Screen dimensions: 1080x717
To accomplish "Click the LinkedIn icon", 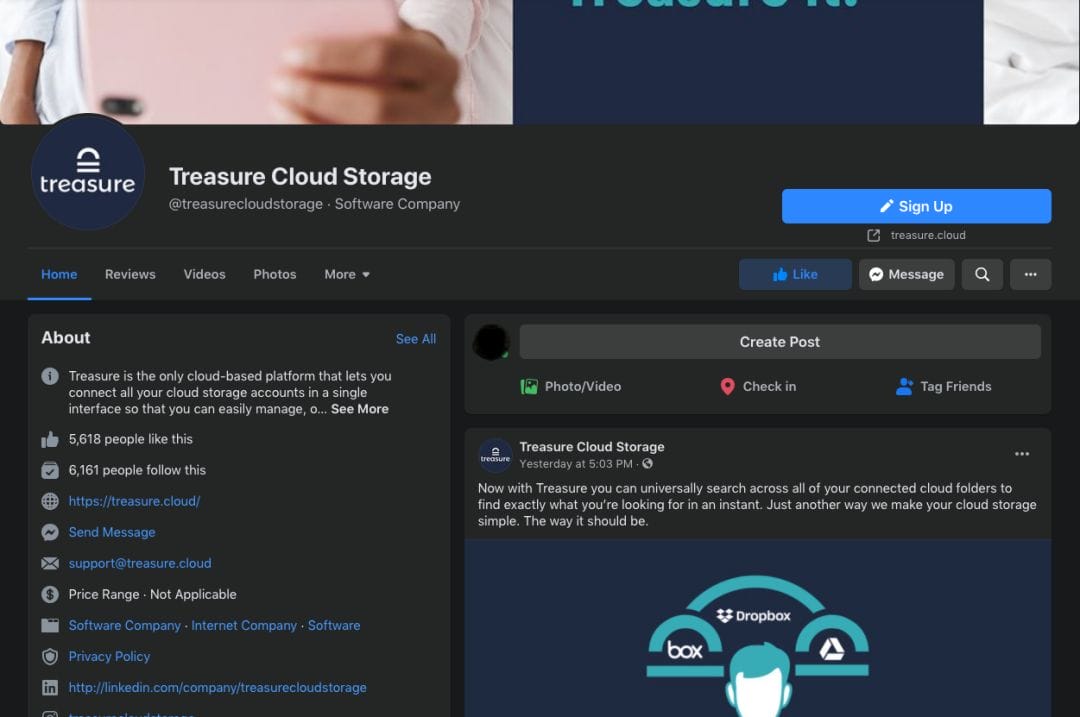I will pos(50,687).
